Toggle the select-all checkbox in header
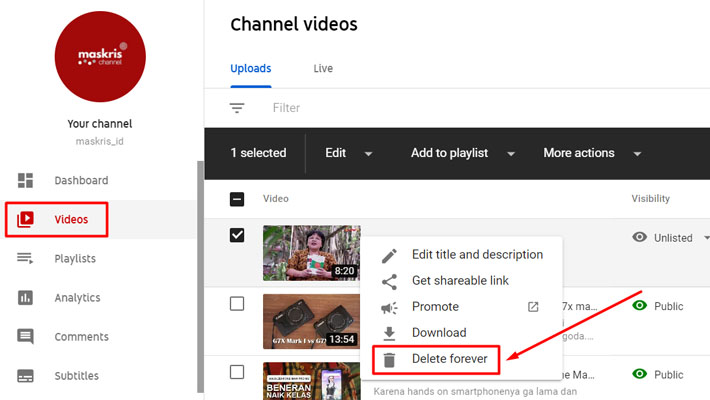Image resolution: width=710 pixels, height=400 pixels. [x=237, y=199]
